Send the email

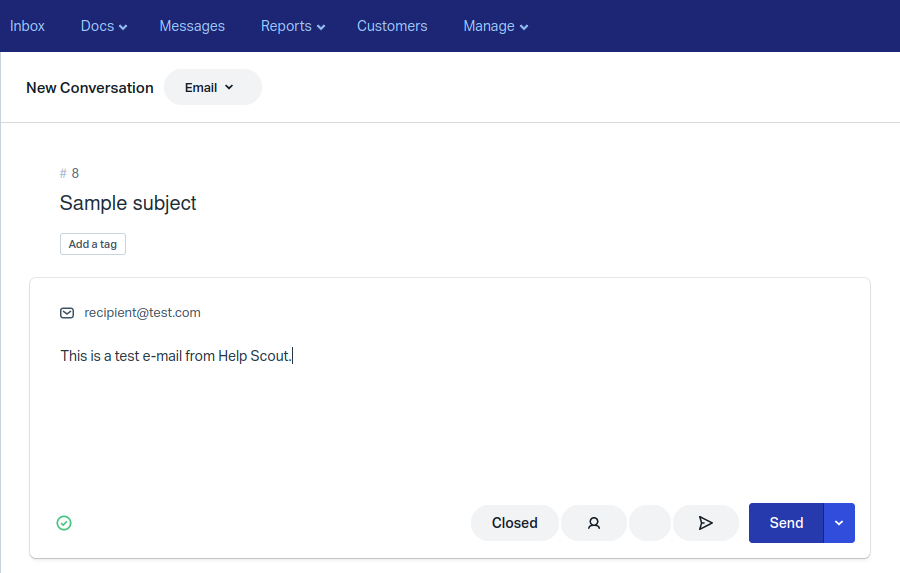click(786, 523)
